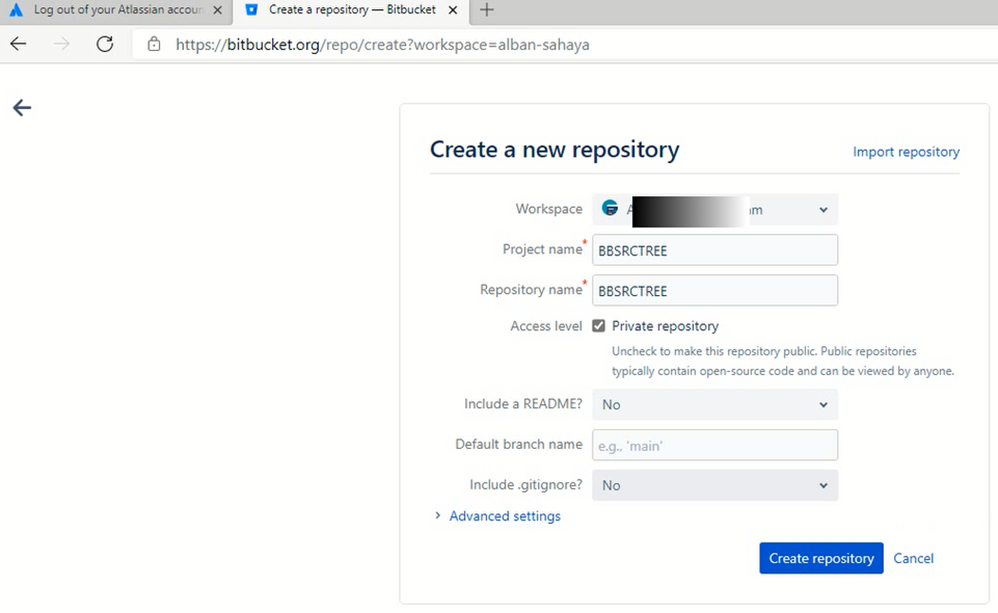Click the lock icon in address bar
This screenshot has width=998, height=613.
(x=153, y=44)
